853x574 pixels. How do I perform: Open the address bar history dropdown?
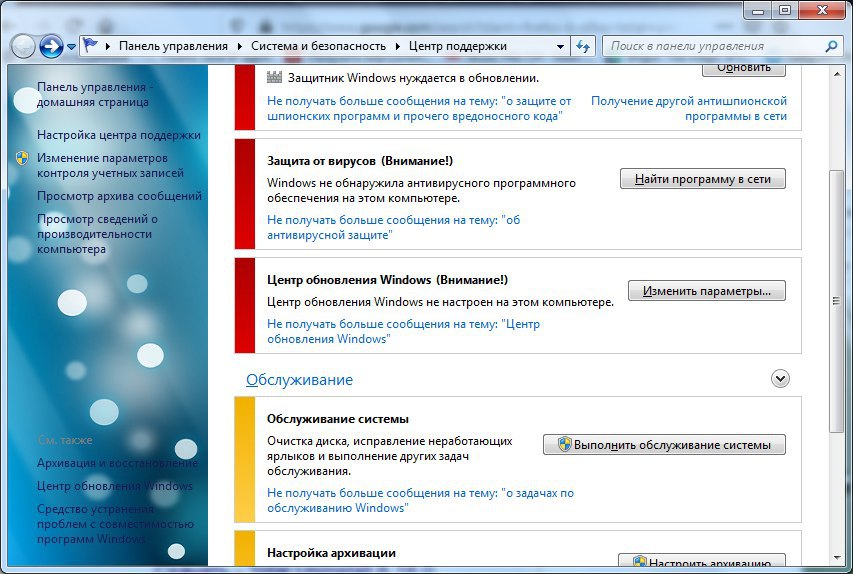tap(560, 47)
